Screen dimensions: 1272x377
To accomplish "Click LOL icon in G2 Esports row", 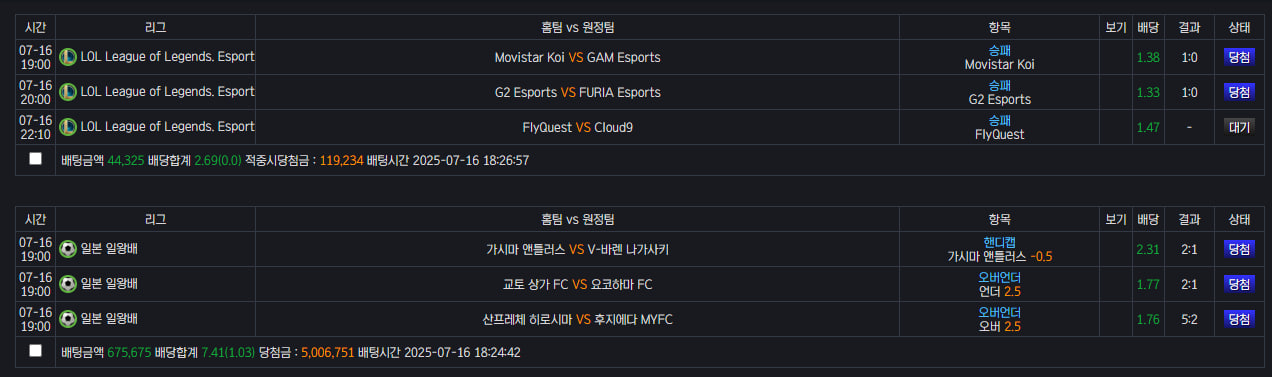I will (x=68, y=92).
